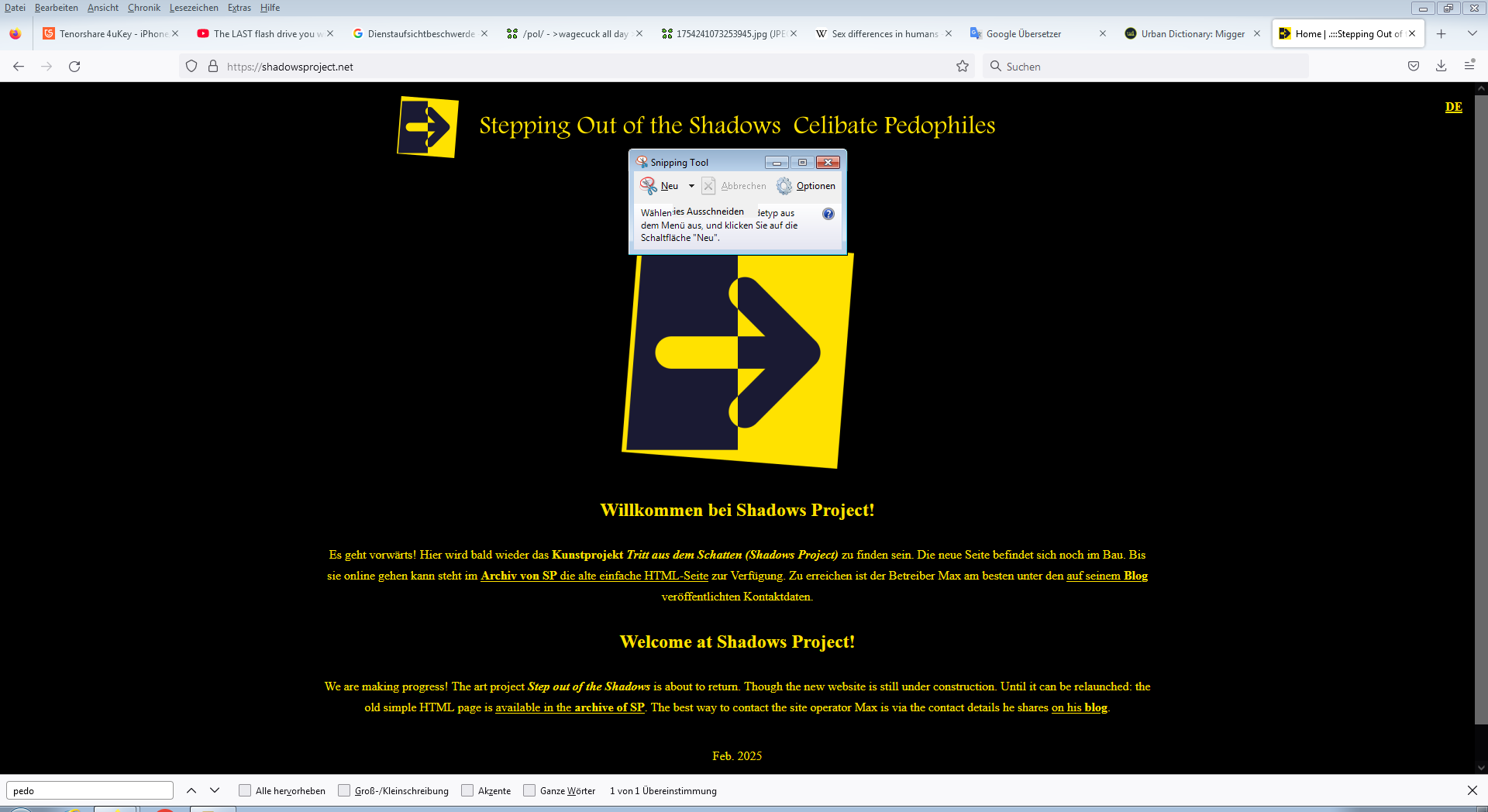1488x812 pixels.
Task: Close the Google Übersetzer tab
Action: click(x=1103, y=33)
